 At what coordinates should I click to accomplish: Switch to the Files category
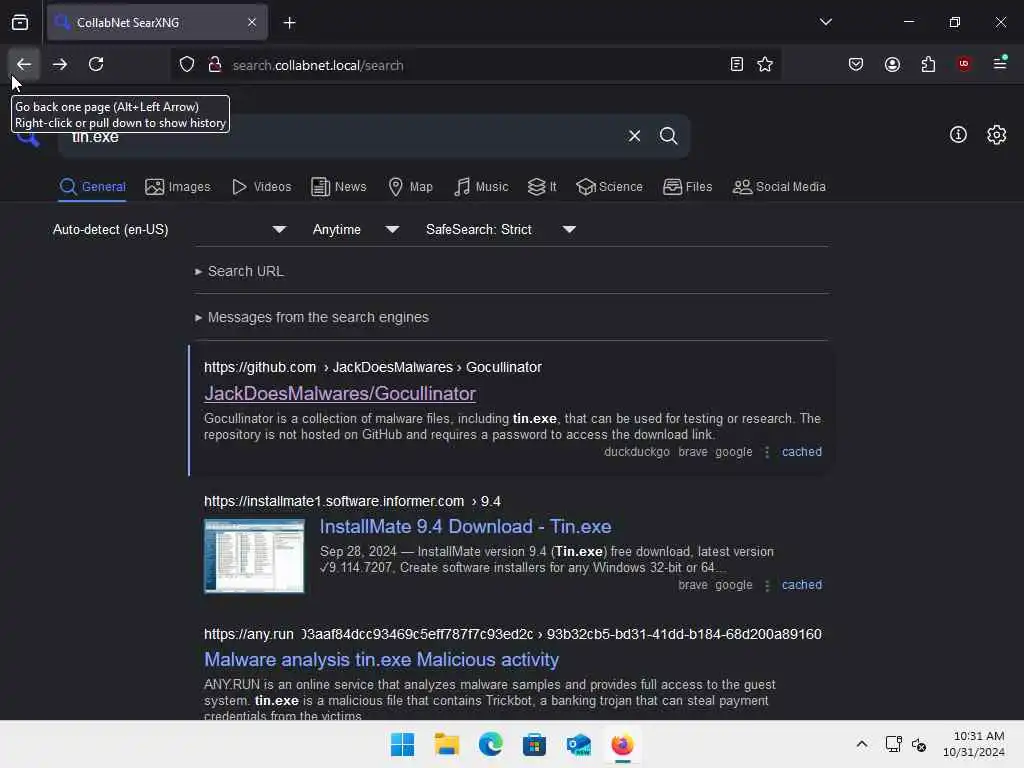tap(687, 187)
